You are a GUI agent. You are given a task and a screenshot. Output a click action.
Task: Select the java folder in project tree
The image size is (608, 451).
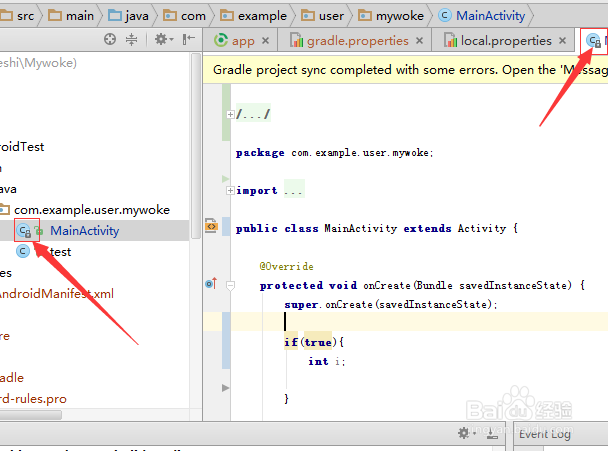[8, 189]
